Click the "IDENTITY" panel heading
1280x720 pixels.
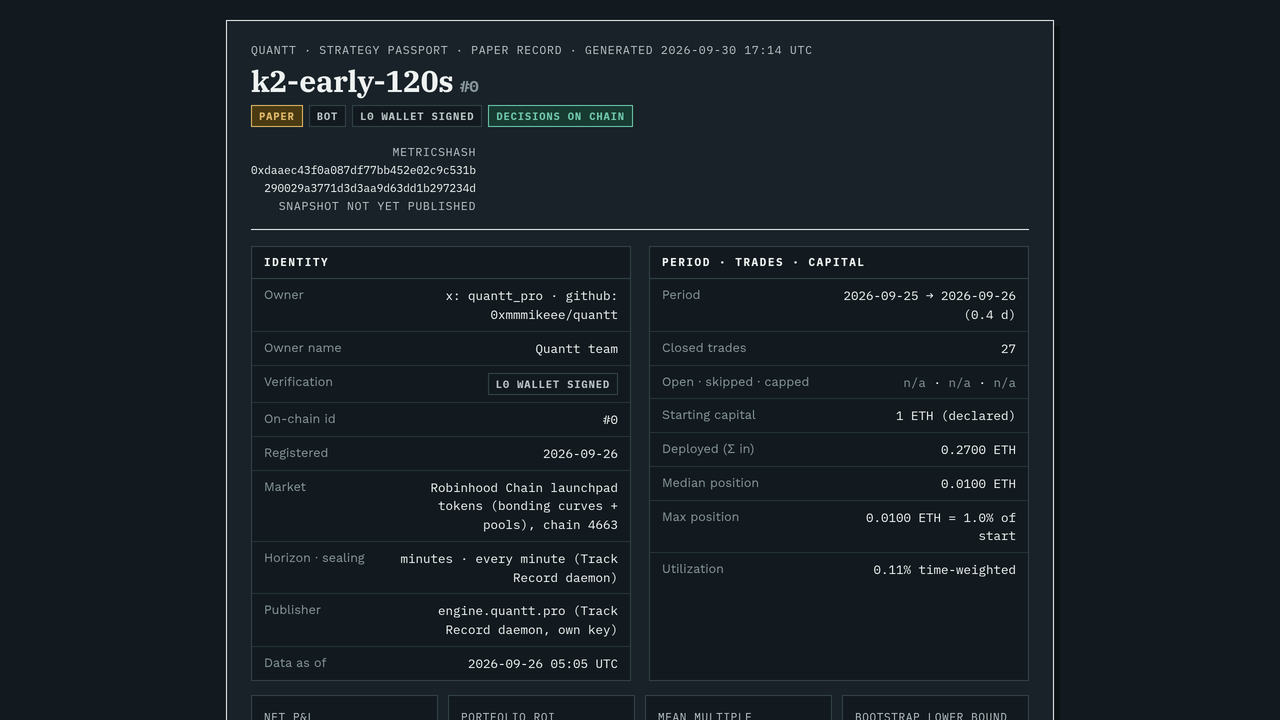click(296, 262)
